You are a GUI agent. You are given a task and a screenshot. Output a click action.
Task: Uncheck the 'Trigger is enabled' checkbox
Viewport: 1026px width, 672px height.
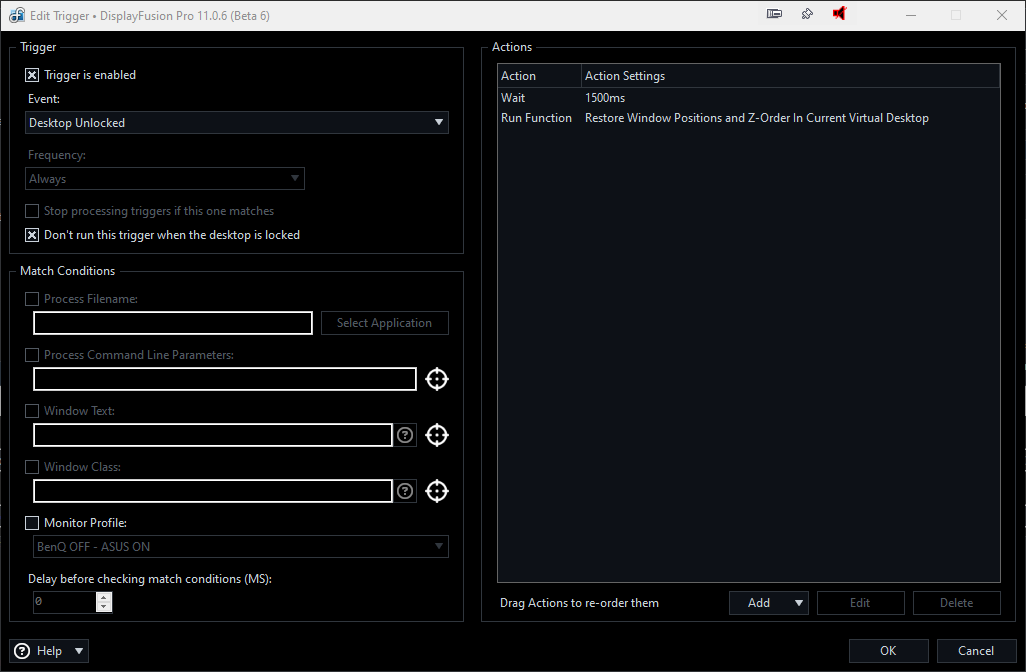pyautogui.click(x=32, y=75)
